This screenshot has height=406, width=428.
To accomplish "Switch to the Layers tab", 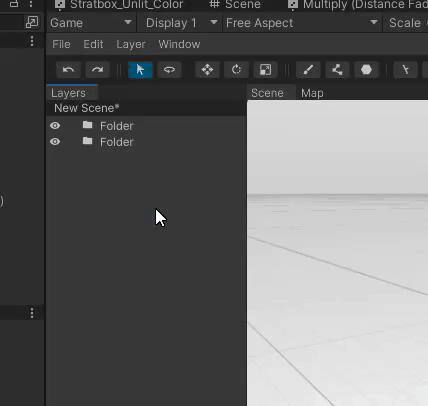I will 72,93.
